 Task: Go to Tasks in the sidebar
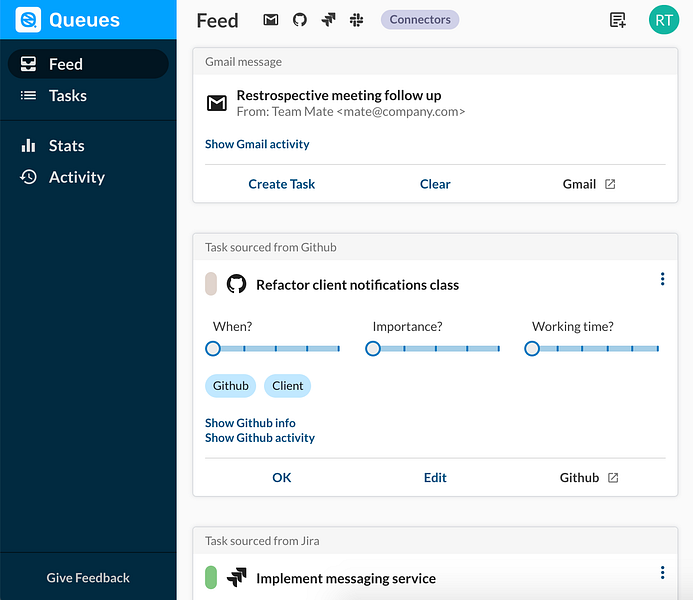pos(88,95)
